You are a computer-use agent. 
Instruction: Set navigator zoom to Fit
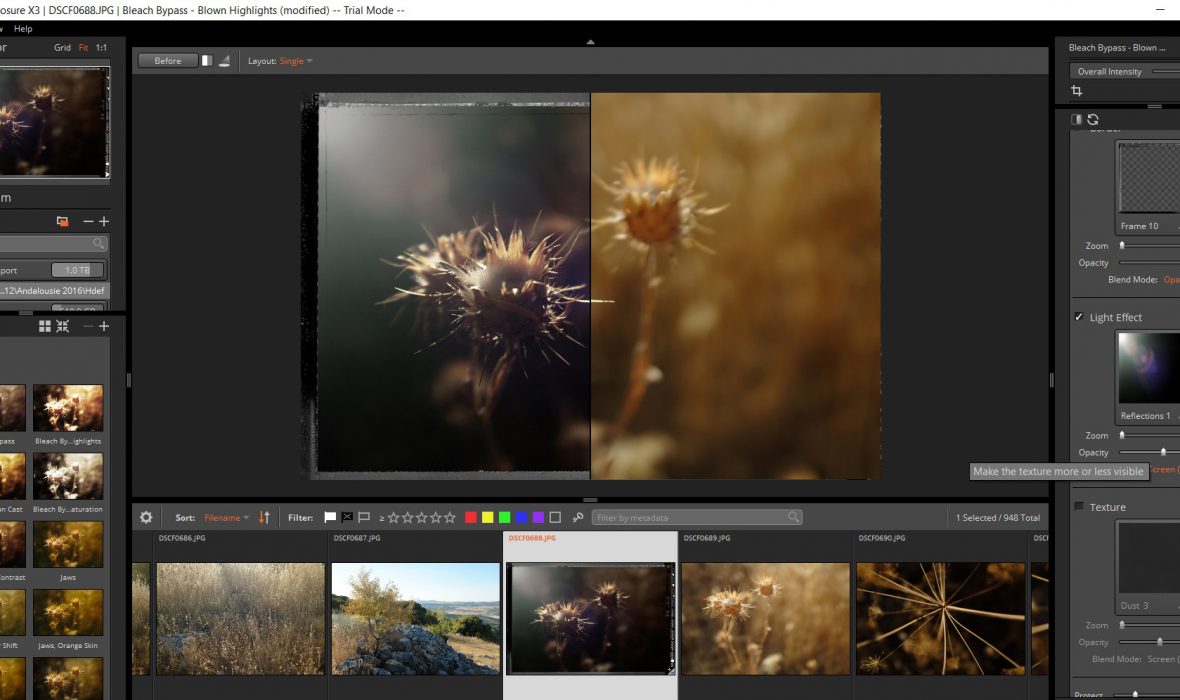(84, 47)
